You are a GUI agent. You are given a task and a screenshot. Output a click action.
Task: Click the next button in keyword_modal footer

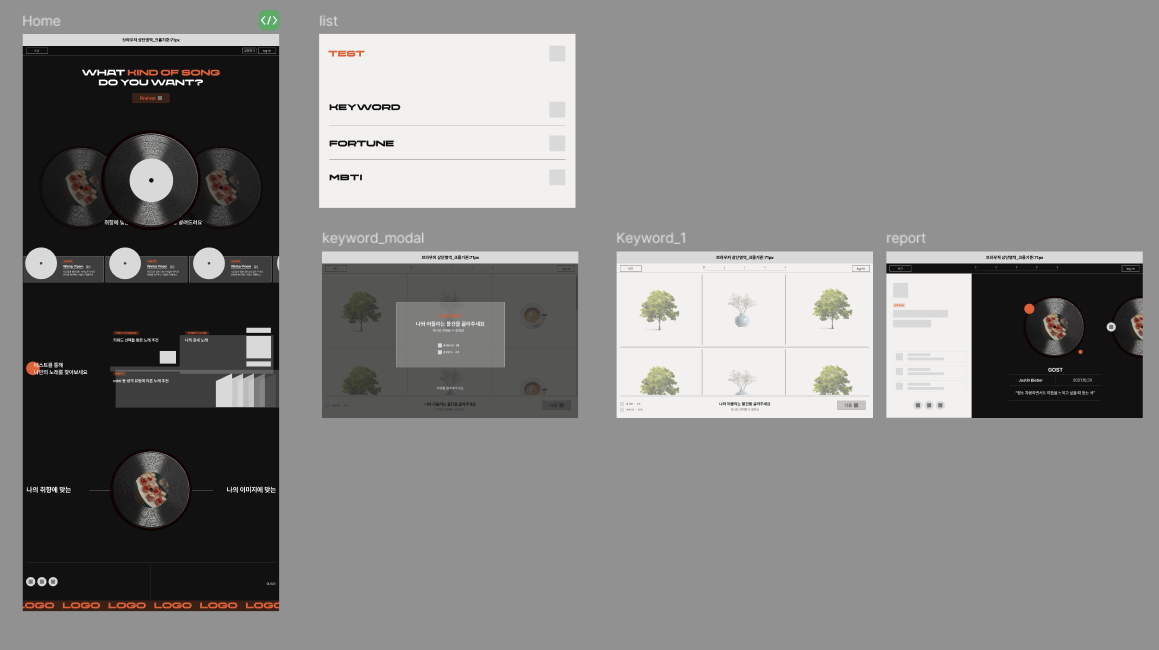pyautogui.click(x=557, y=405)
